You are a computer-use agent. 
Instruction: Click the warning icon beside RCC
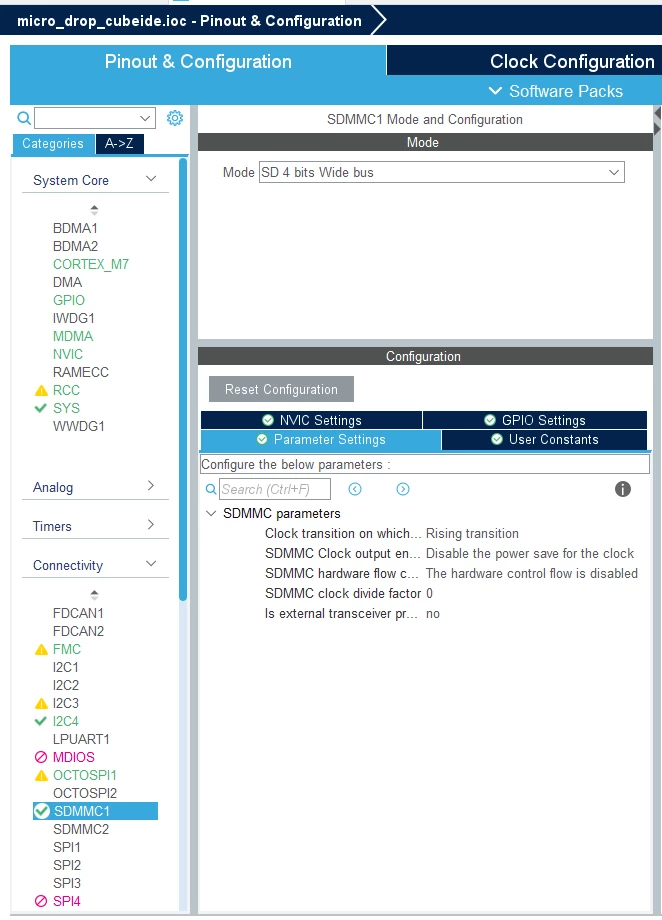(x=41, y=390)
